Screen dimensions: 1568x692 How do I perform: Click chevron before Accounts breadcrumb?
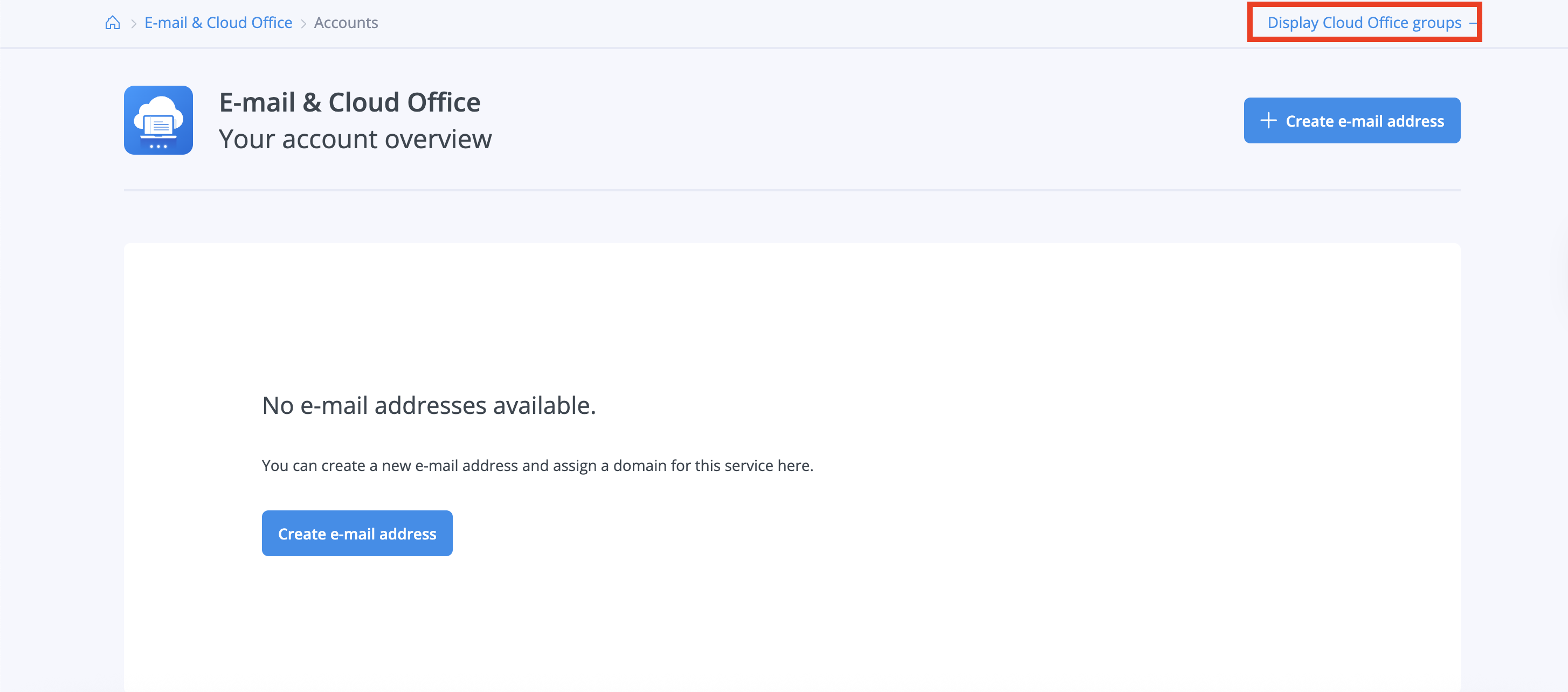tap(303, 24)
